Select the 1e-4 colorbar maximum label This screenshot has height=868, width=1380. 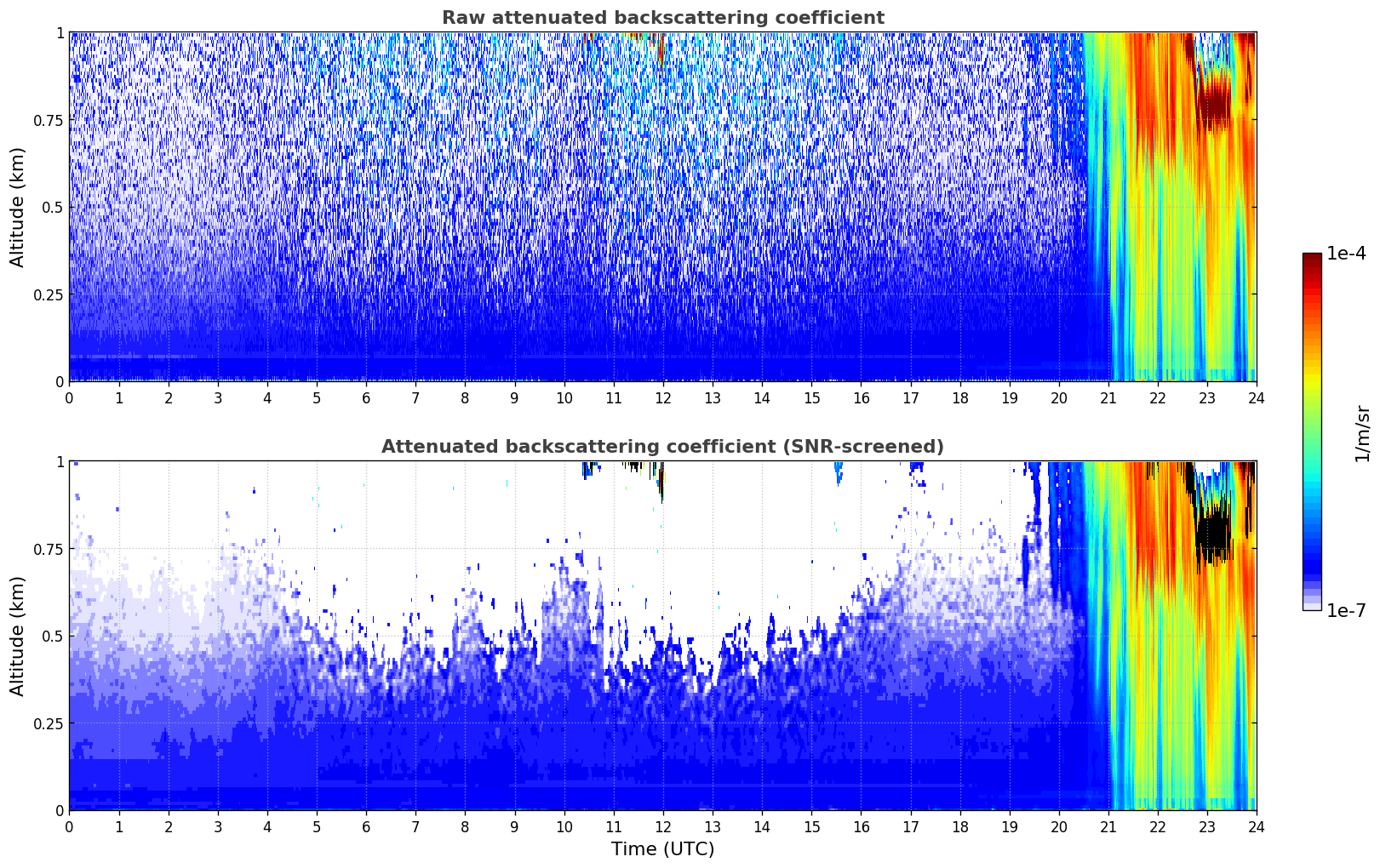click(1346, 254)
